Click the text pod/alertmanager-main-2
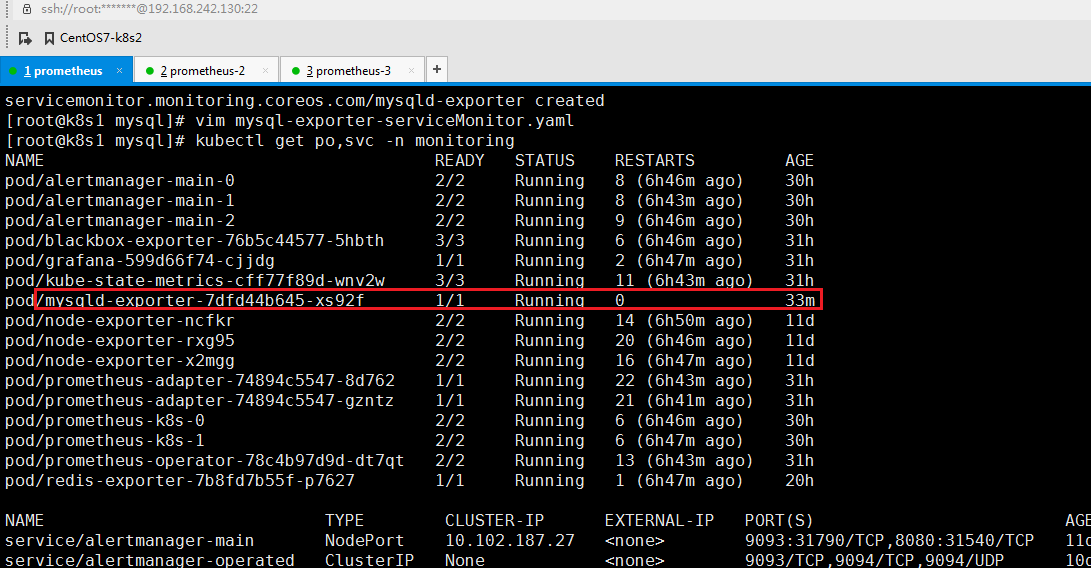The width and height of the screenshot is (1091, 568). pos(120,221)
